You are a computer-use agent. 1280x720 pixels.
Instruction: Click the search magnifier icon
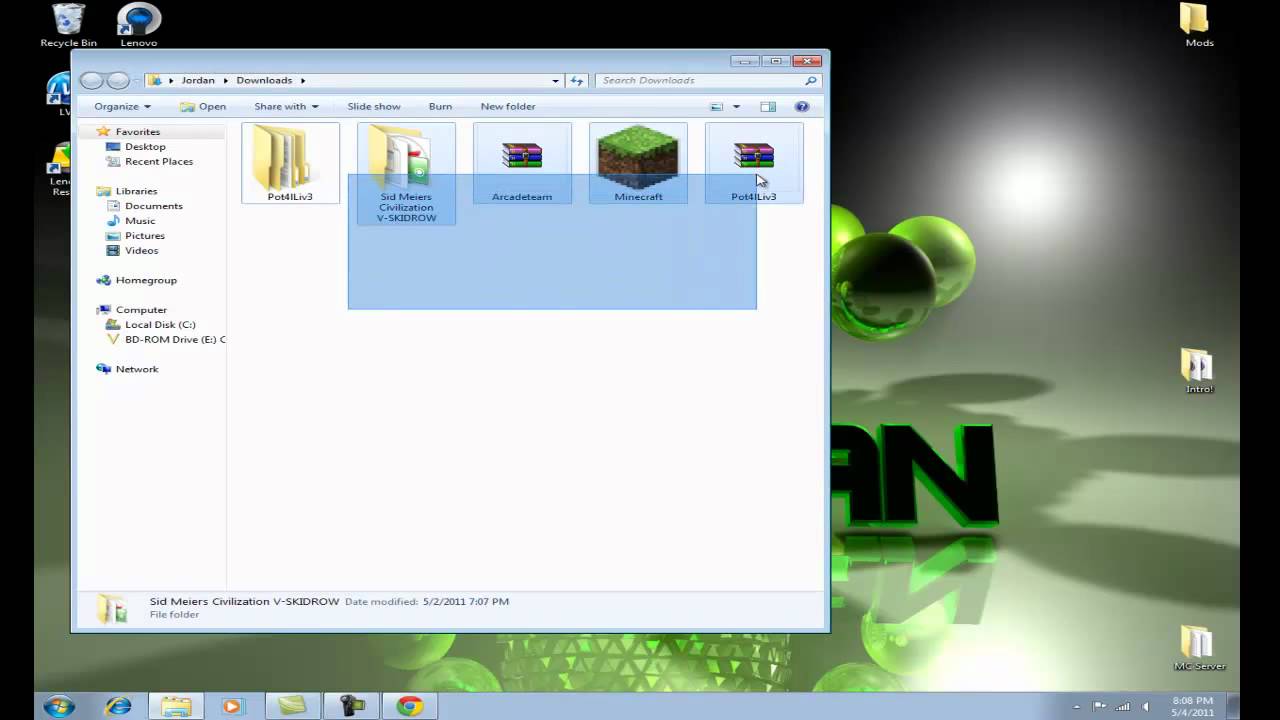coord(811,80)
